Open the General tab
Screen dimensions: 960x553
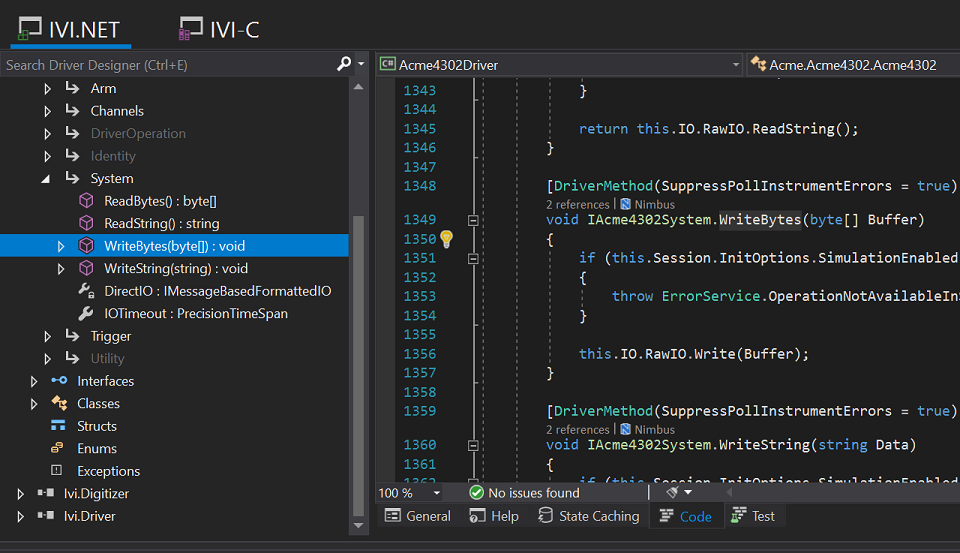[418, 516]
